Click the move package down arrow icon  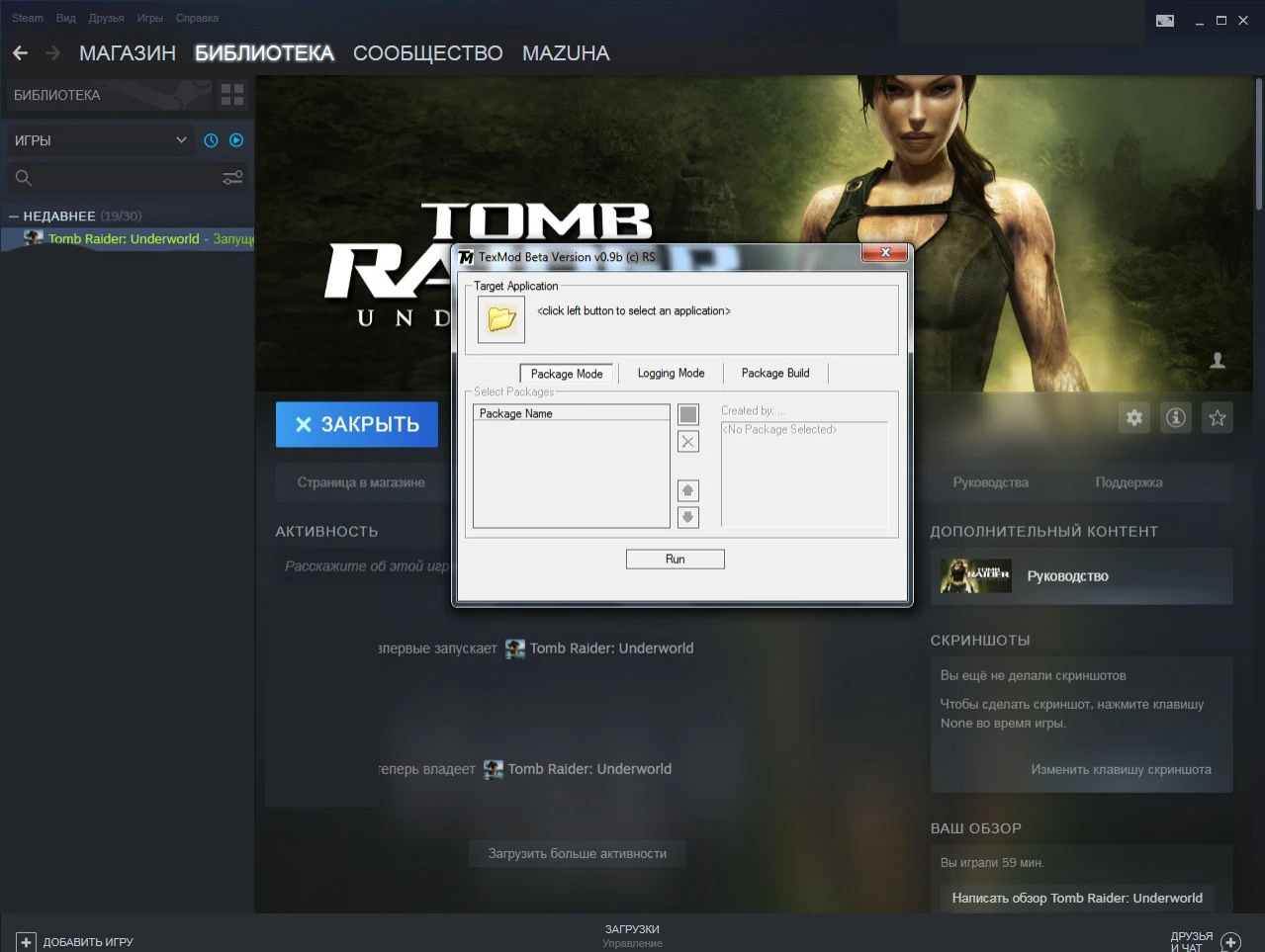687,516
